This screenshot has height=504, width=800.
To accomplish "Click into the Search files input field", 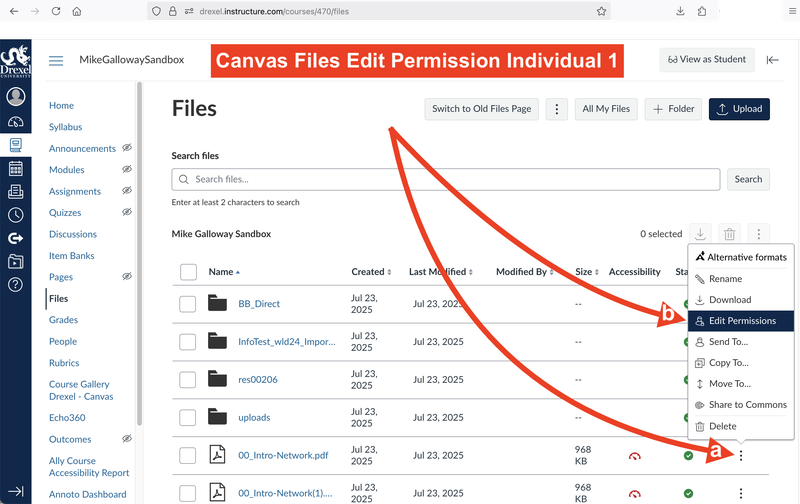I will (x=446, y=179).
